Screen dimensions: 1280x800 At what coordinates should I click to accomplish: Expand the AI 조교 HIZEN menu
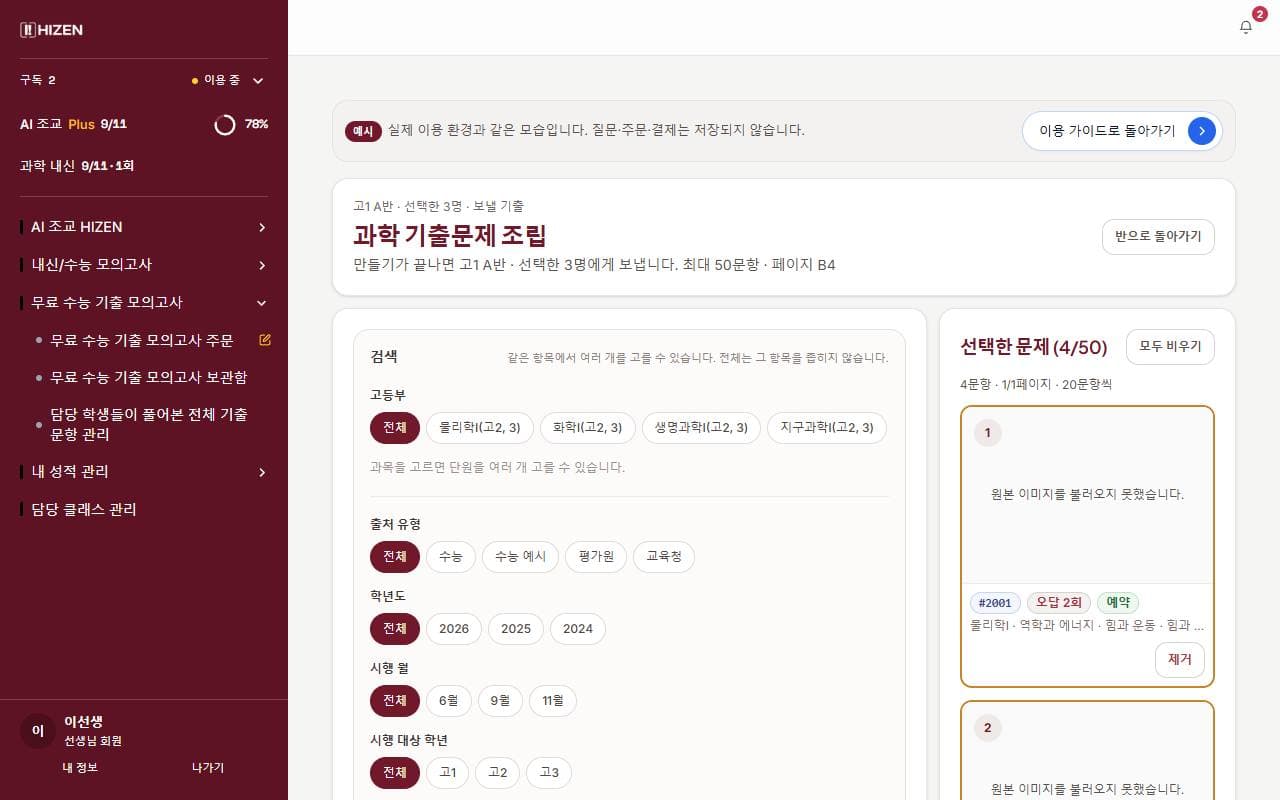click(x=144, y=227)
